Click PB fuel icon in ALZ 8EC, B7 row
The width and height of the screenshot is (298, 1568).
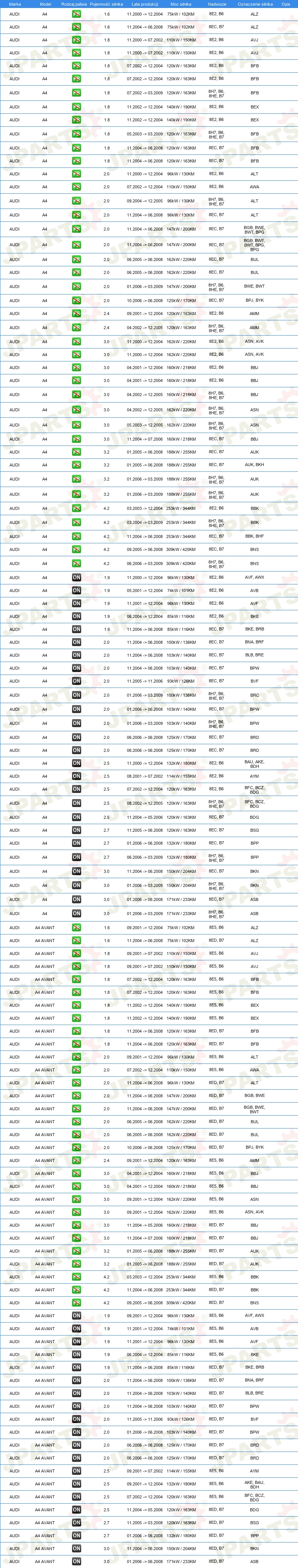click(76, 27)
